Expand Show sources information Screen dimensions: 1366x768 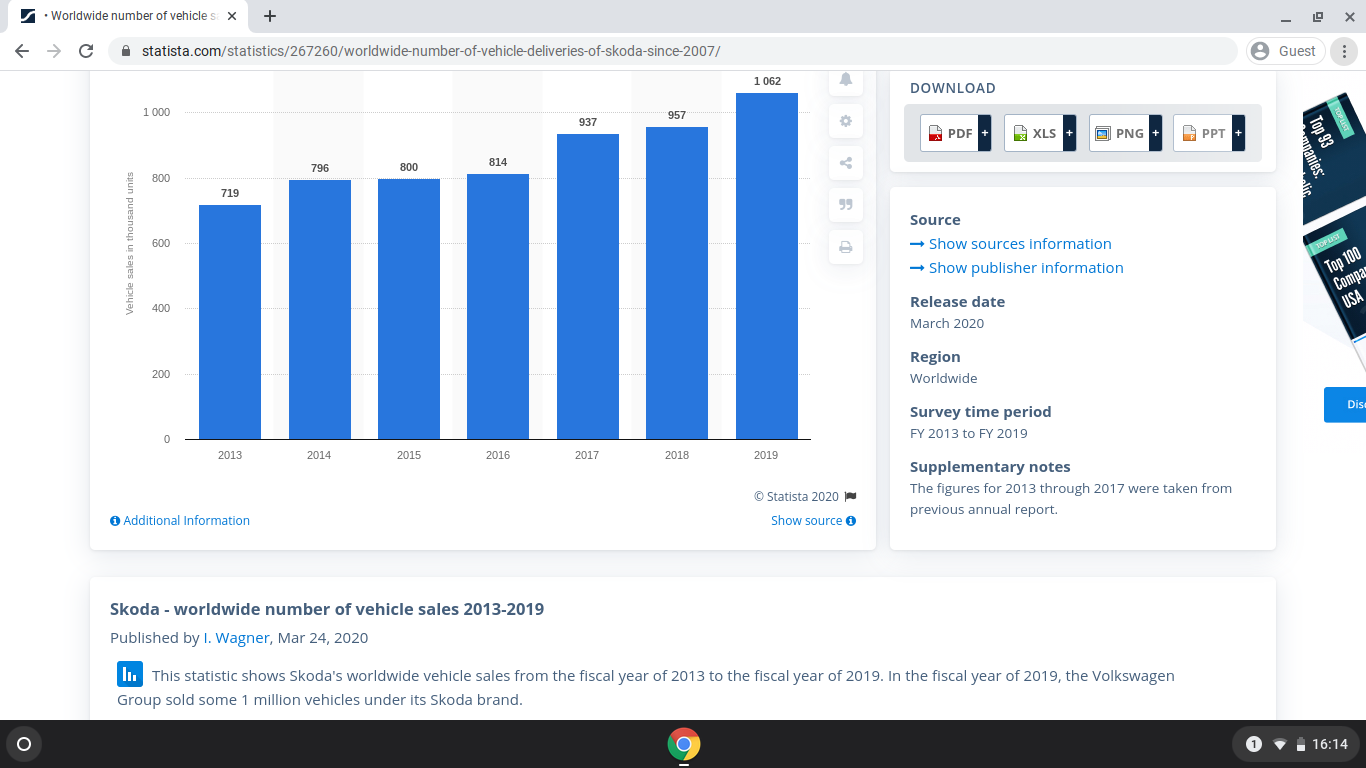(1011, 244)
